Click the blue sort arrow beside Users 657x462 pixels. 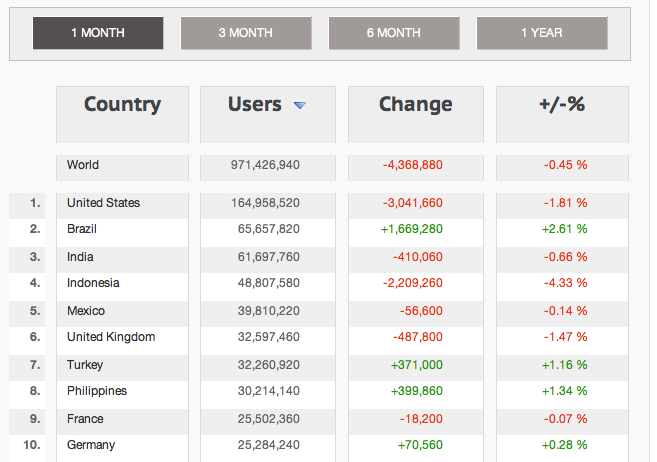point(300,105)
